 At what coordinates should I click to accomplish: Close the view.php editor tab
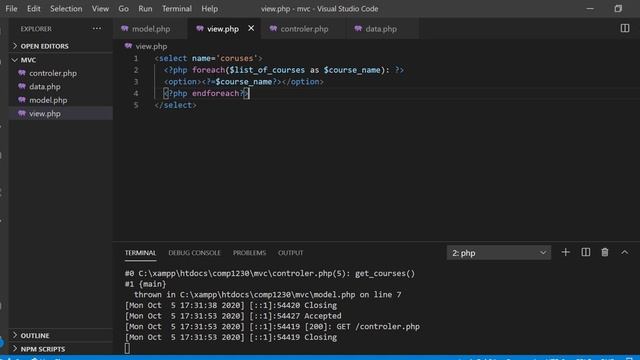pos(251,28)
